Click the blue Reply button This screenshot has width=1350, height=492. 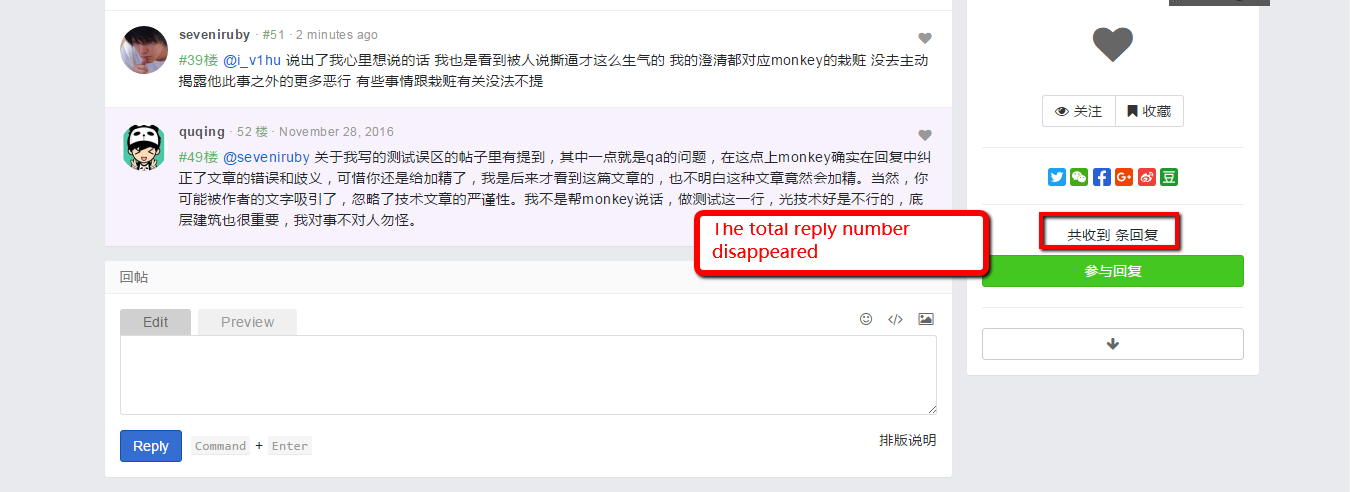pos(151,446)
